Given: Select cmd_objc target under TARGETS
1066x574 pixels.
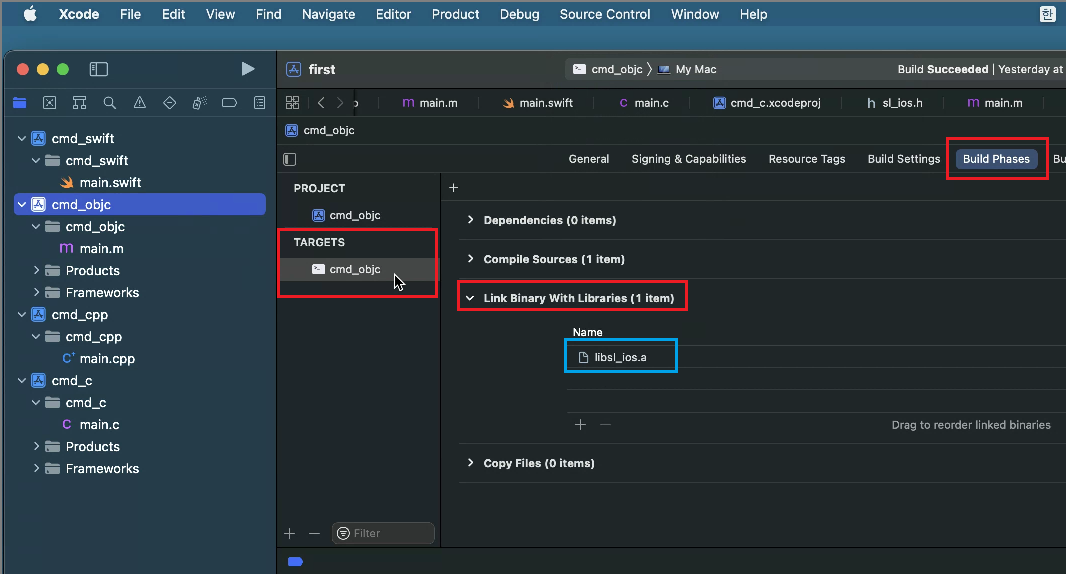Looking at the screenshot, I should (358, 269).
